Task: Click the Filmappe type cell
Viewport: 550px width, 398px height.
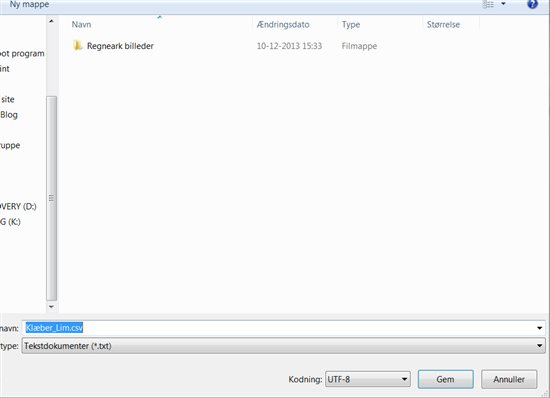Action: pos(360,46)
